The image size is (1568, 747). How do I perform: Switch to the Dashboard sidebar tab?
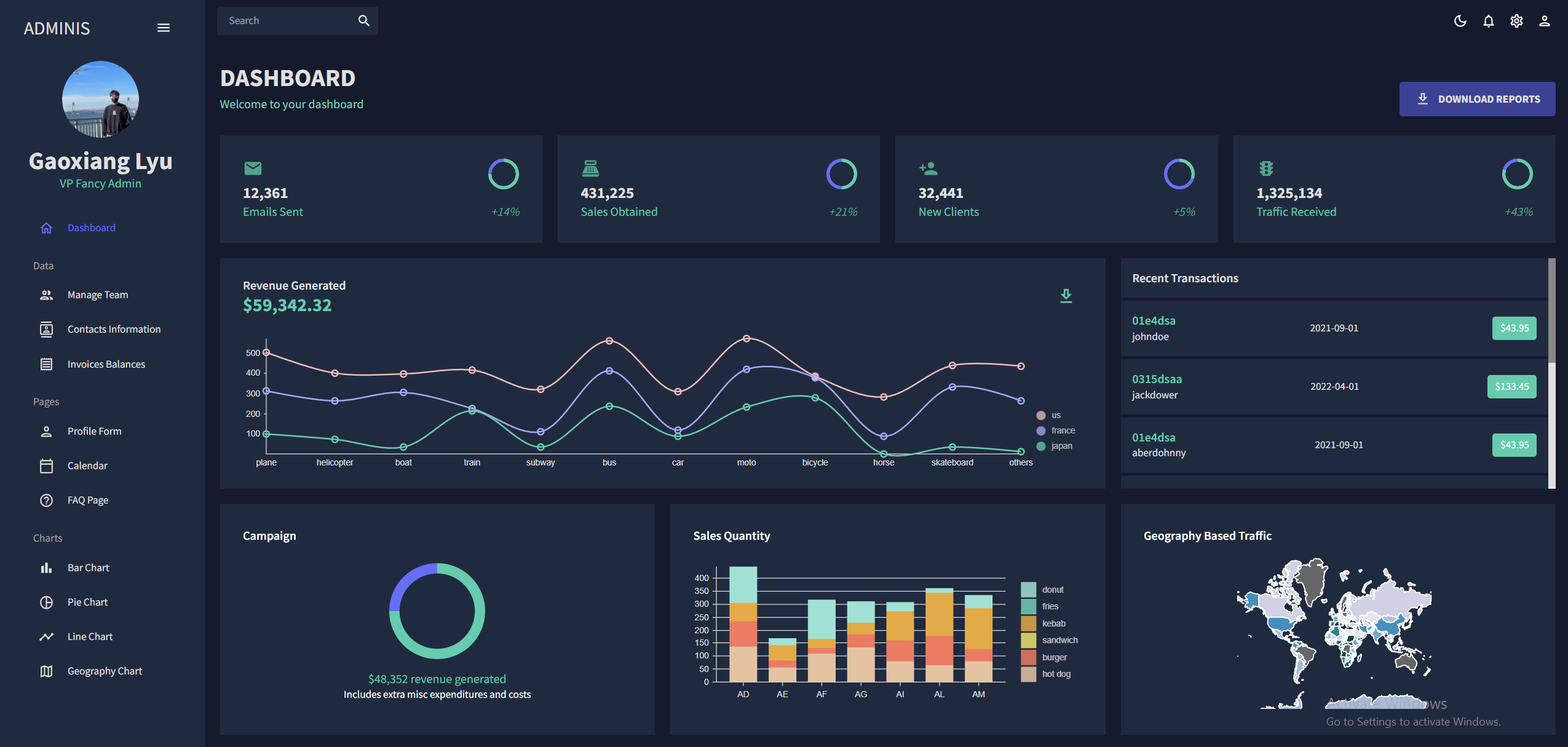coord(91,227)
